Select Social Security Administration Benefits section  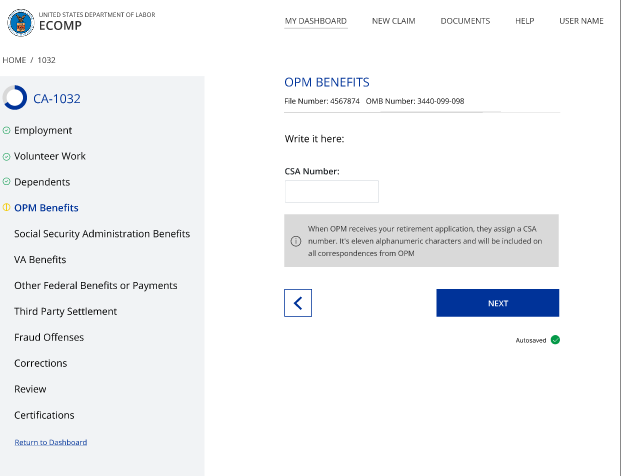[102, 234]
